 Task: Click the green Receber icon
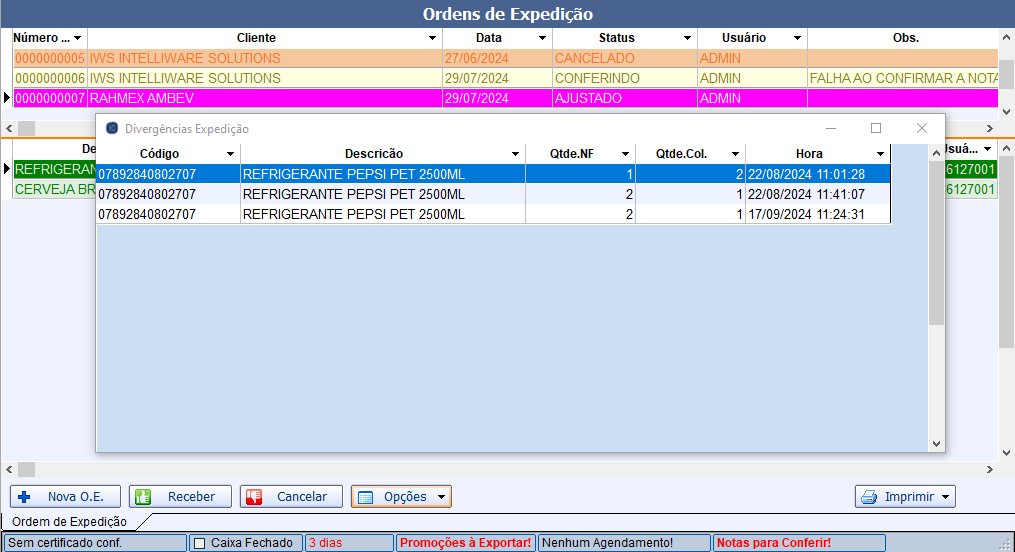[x=142, y=497]
